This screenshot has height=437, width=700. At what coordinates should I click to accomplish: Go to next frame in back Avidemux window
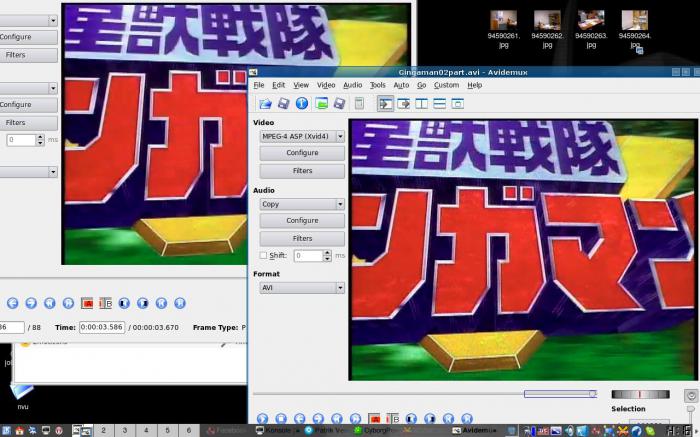click(x=31, y=303)
